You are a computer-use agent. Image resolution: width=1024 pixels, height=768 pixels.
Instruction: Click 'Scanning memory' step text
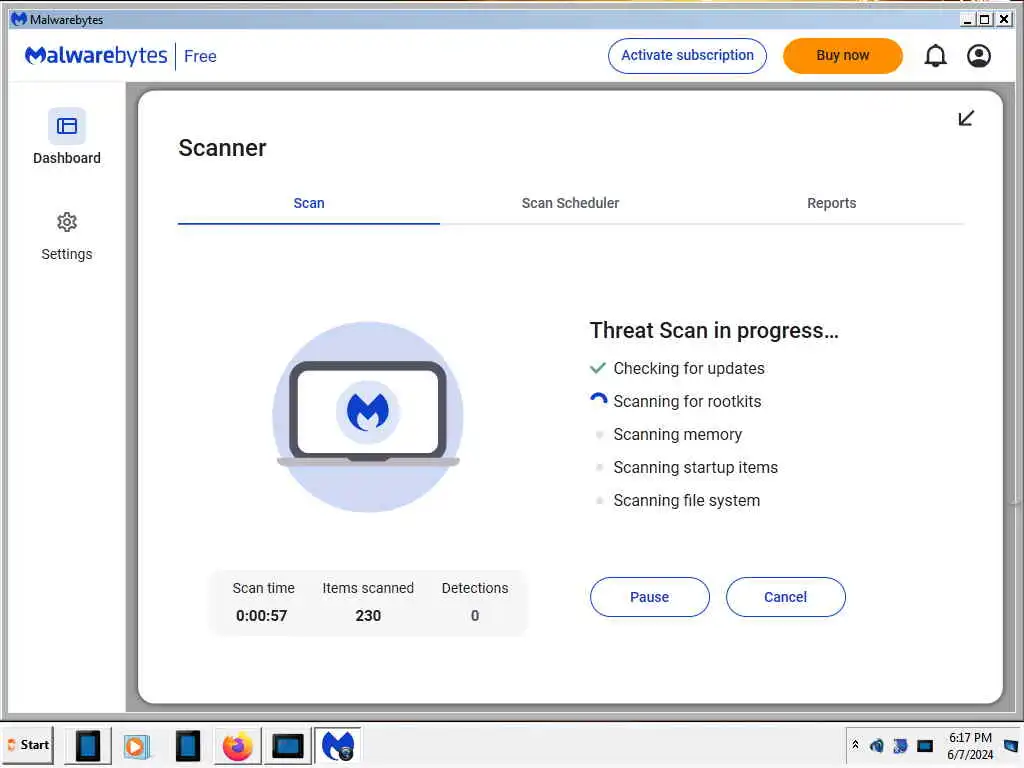coord(677,434)
